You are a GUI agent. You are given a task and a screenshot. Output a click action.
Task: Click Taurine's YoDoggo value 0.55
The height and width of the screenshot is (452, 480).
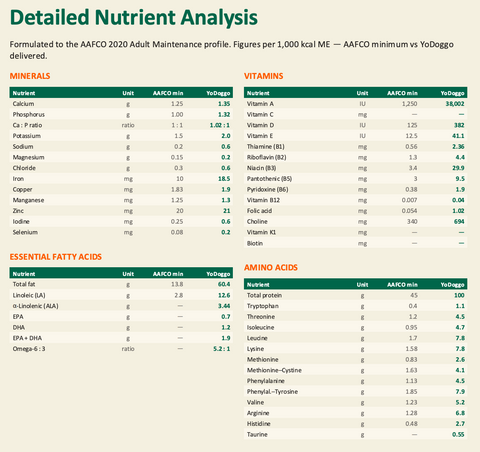[x=458, y=434]
